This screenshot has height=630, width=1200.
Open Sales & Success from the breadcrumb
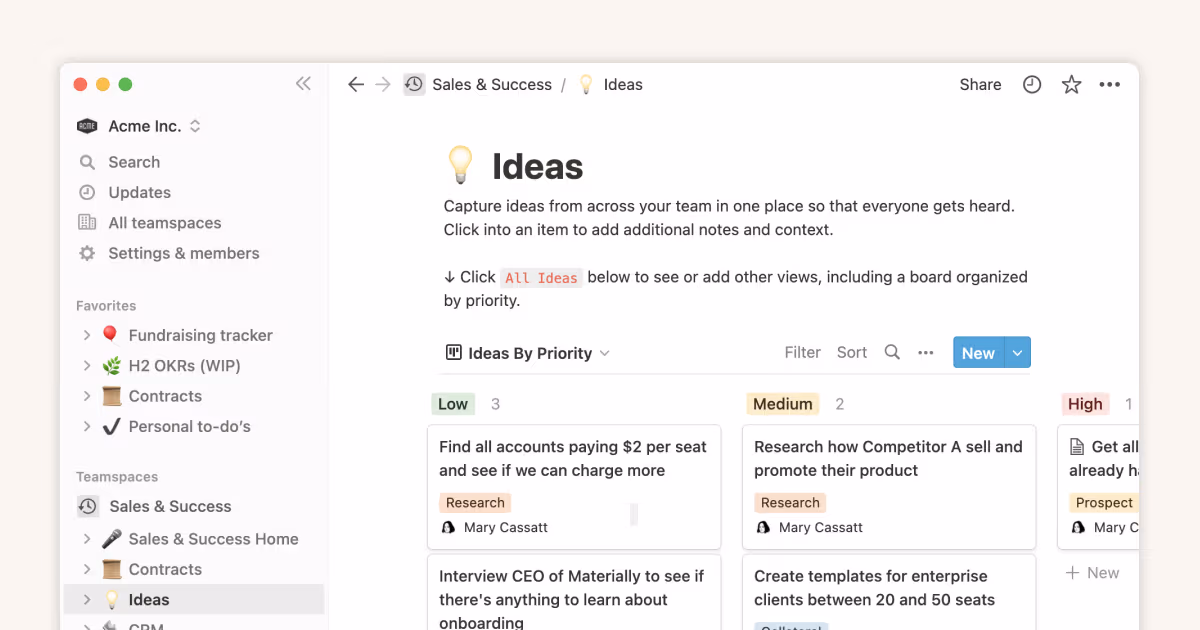[492, 84]
